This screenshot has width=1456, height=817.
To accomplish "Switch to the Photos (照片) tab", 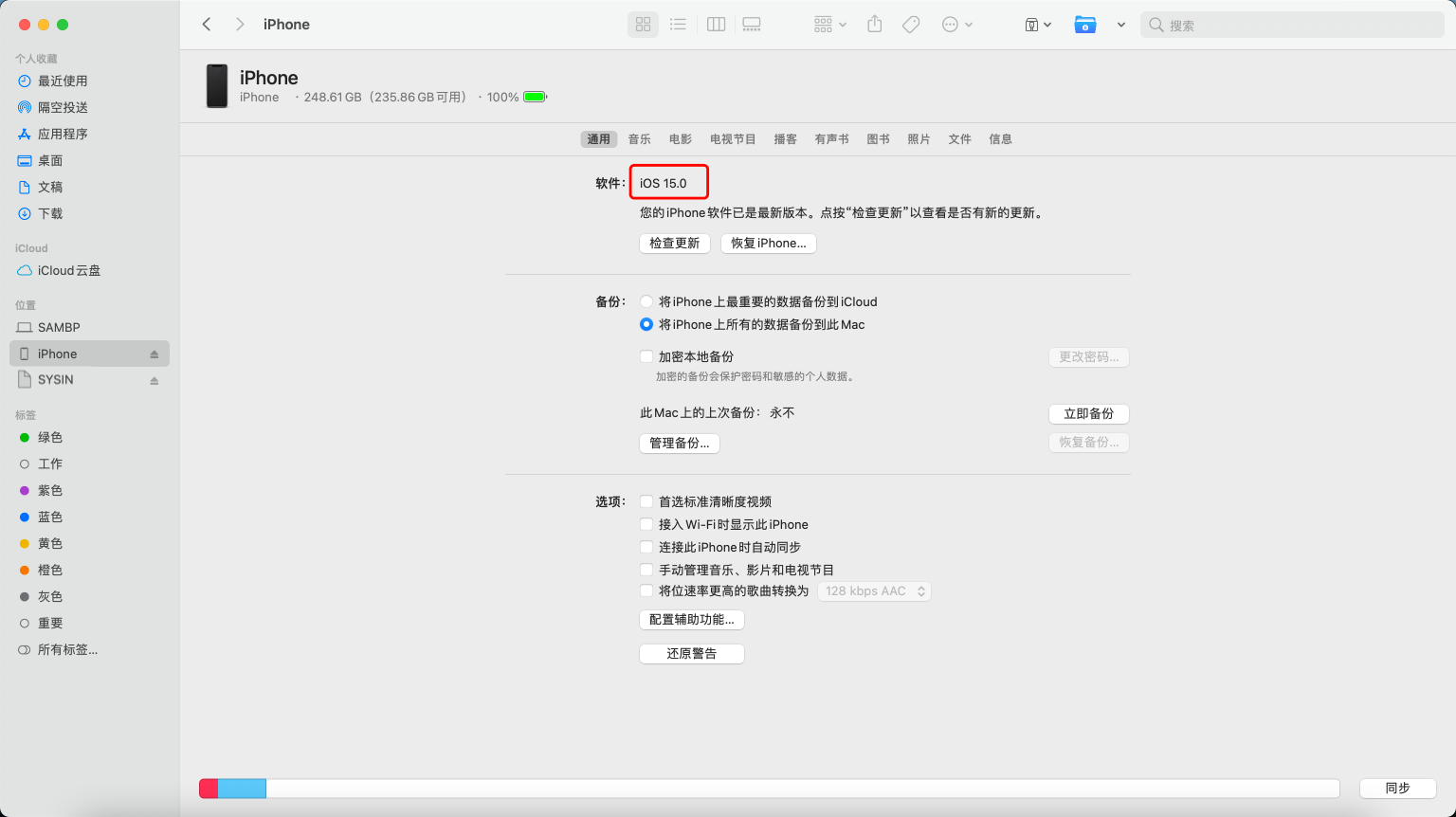I will click(919, 139).
